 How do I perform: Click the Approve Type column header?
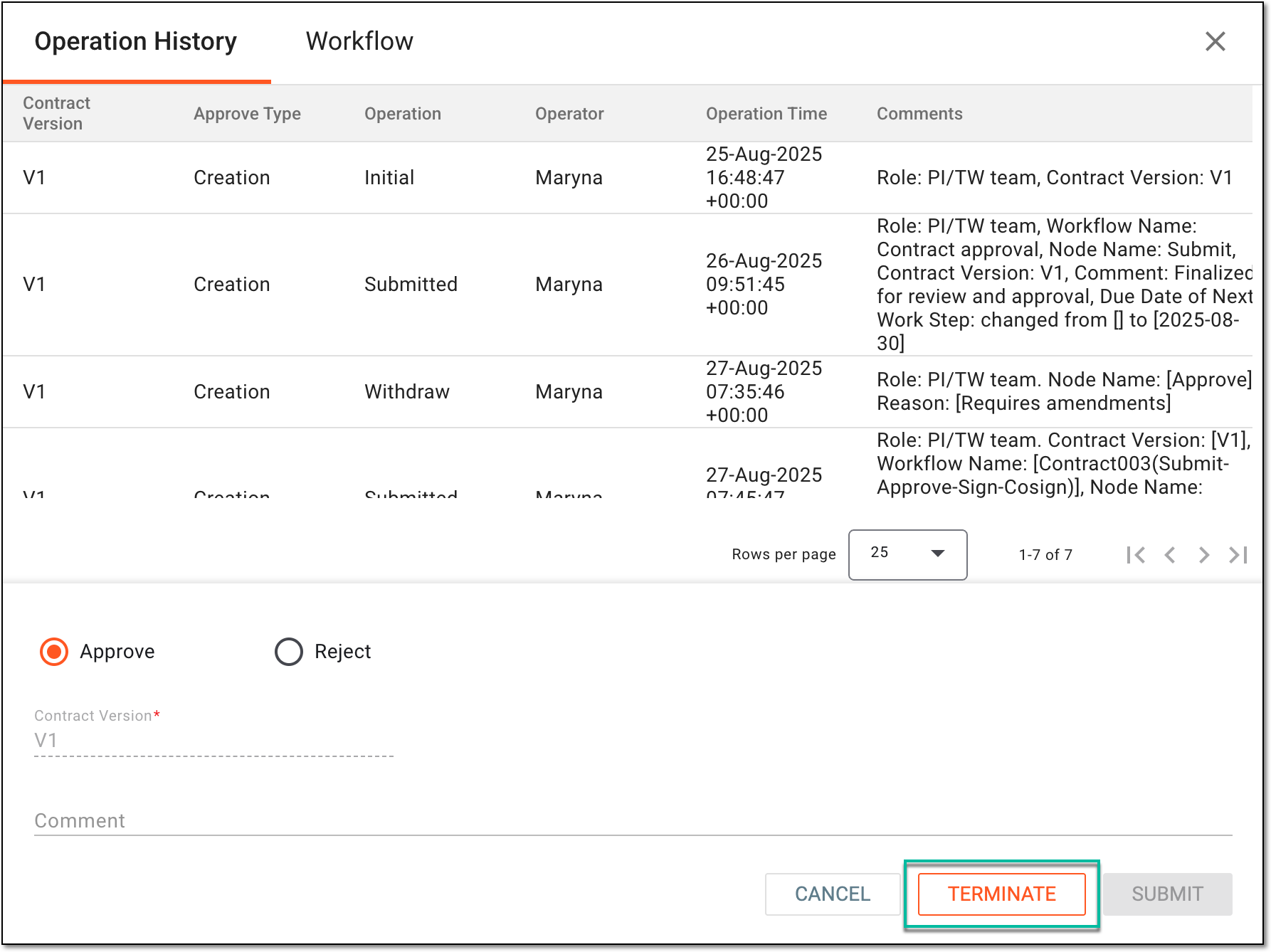click(247, 114)
